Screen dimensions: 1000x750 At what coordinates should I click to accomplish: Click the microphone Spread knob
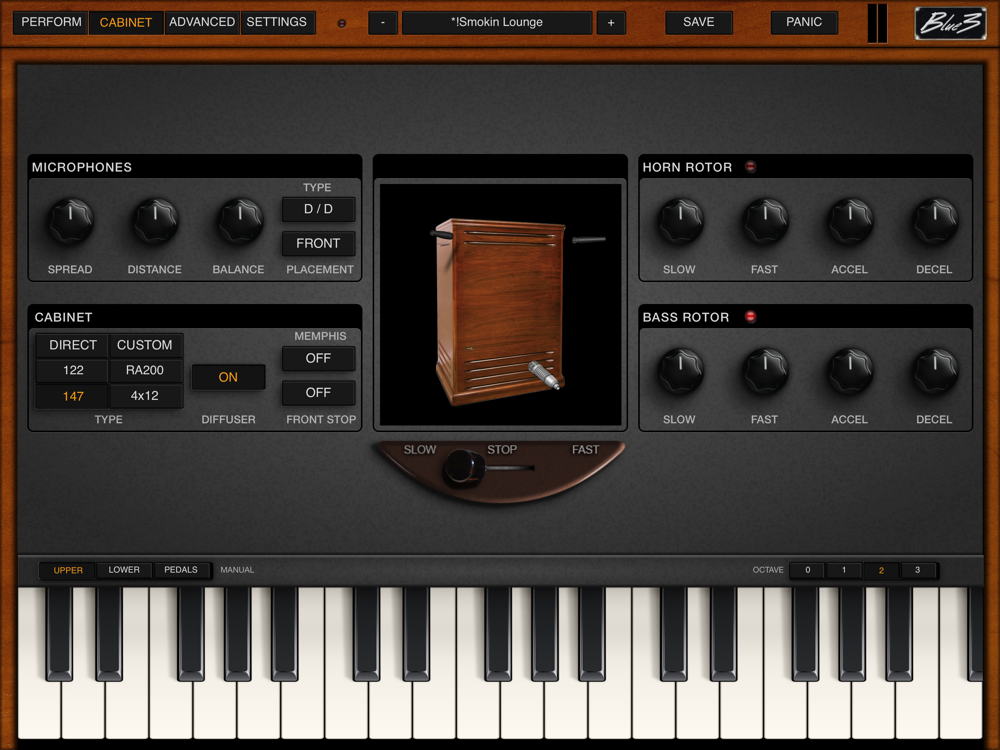coord(70,221)
